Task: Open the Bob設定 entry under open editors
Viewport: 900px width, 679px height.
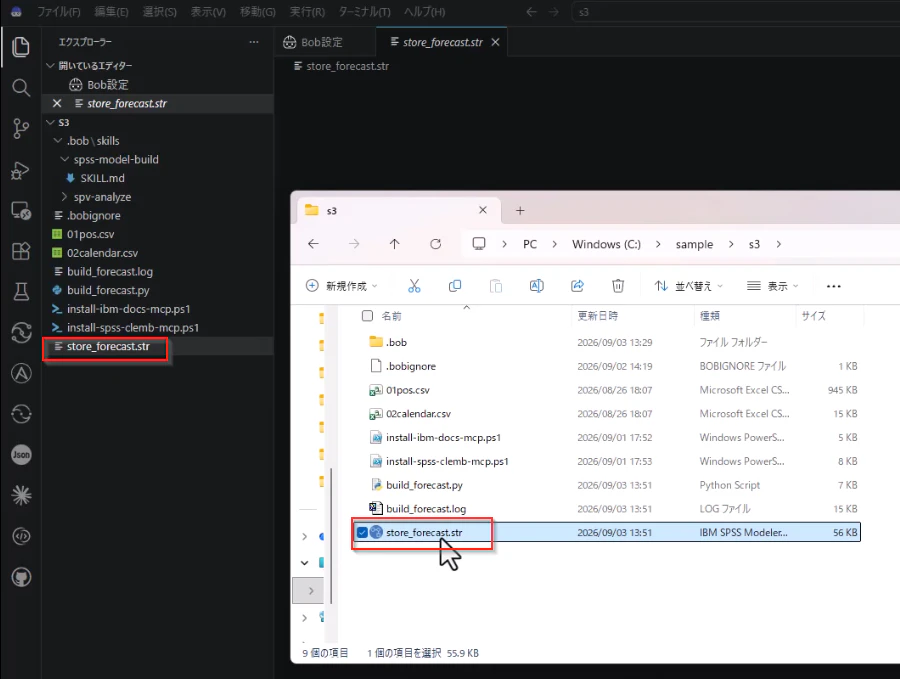Action: coord(107,84)
